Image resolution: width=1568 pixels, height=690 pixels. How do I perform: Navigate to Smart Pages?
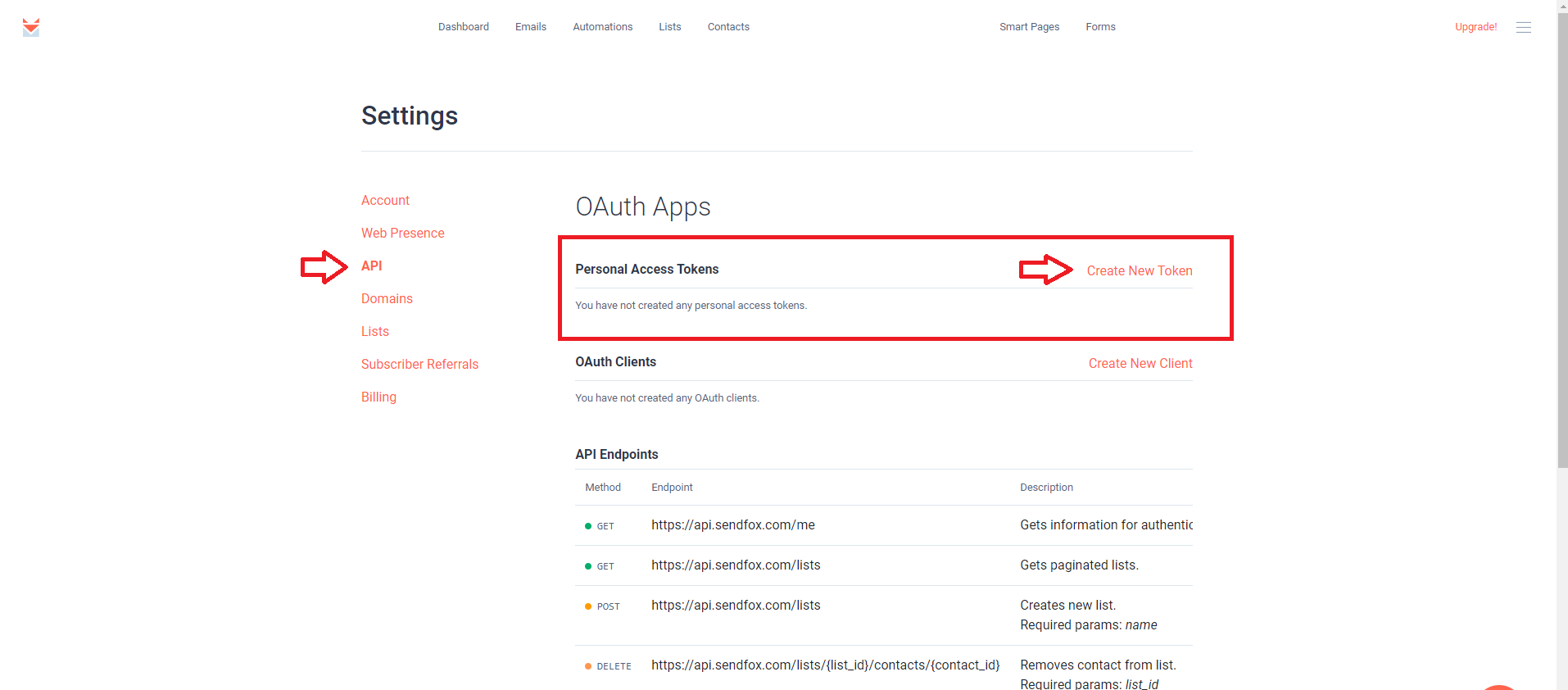click(1029, 27)
